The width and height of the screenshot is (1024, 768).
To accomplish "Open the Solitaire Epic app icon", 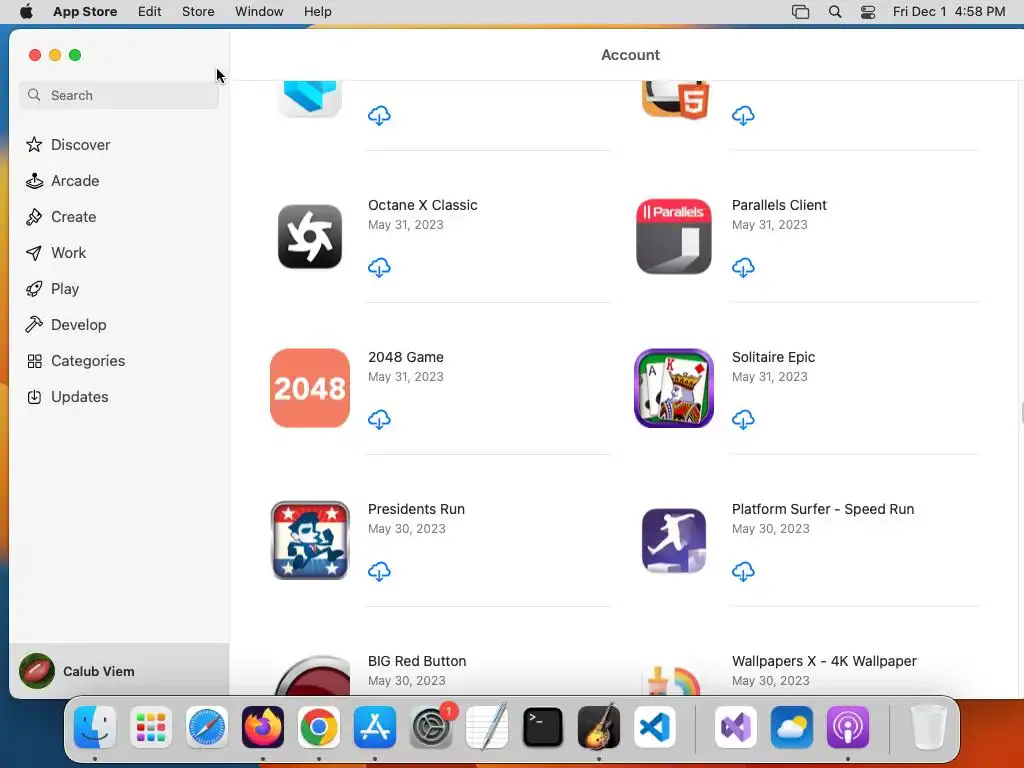I will 673,388.
